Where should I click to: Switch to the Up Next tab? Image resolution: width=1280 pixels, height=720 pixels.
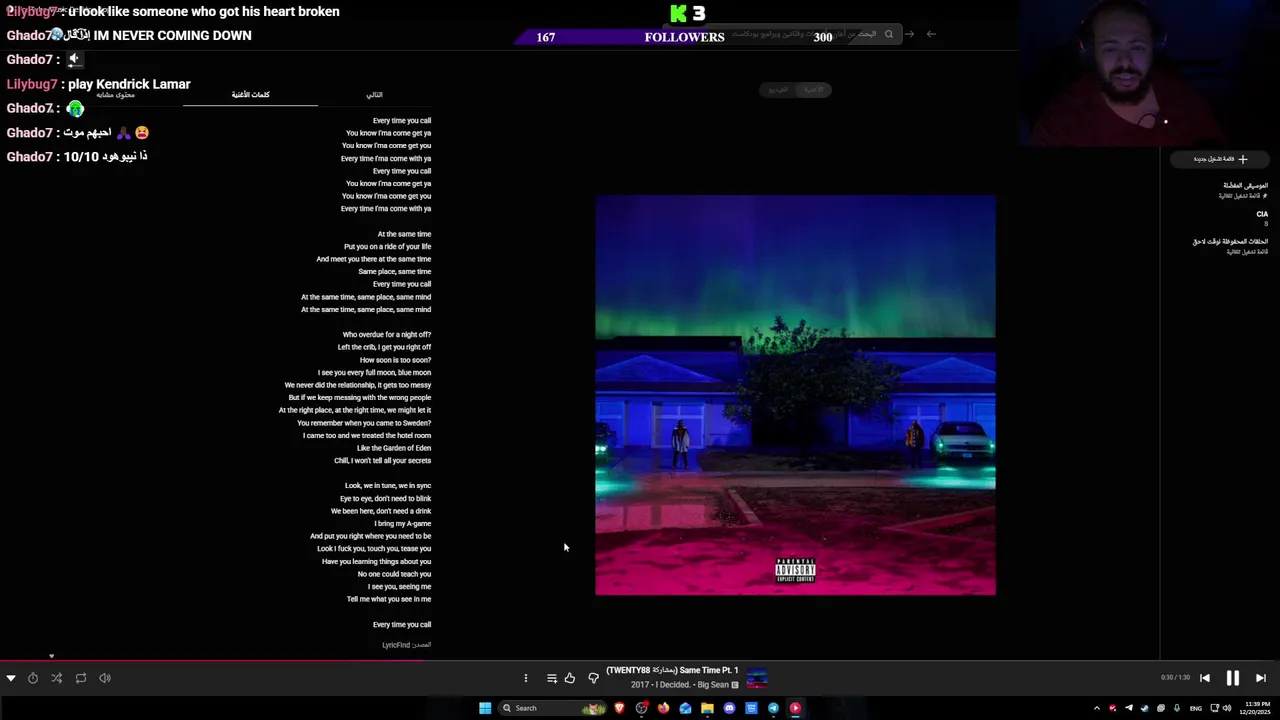(374, 94)
